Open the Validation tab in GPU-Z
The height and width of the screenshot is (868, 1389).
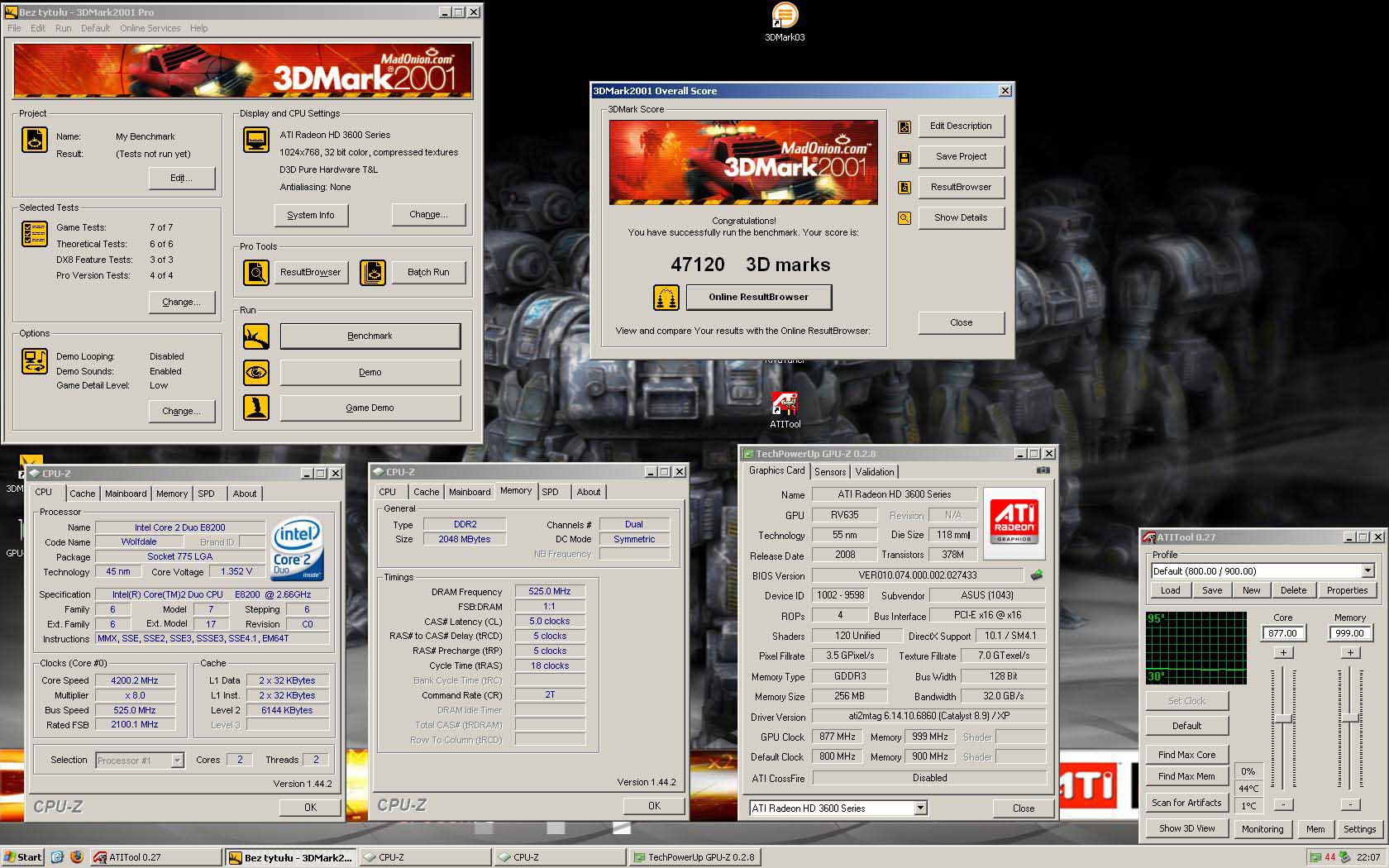[x=874, y=472]
